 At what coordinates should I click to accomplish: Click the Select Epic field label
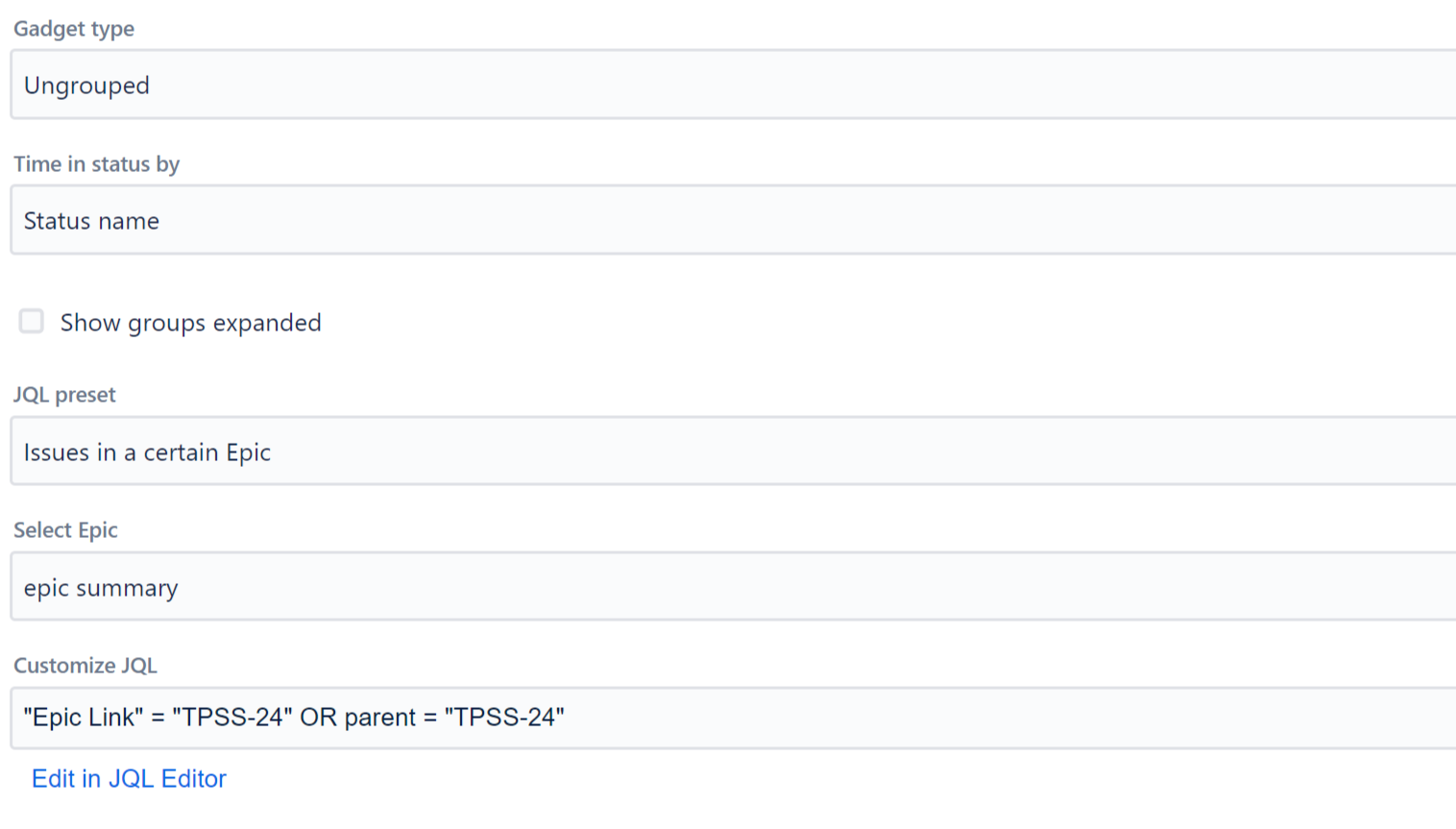pos(65,530)
